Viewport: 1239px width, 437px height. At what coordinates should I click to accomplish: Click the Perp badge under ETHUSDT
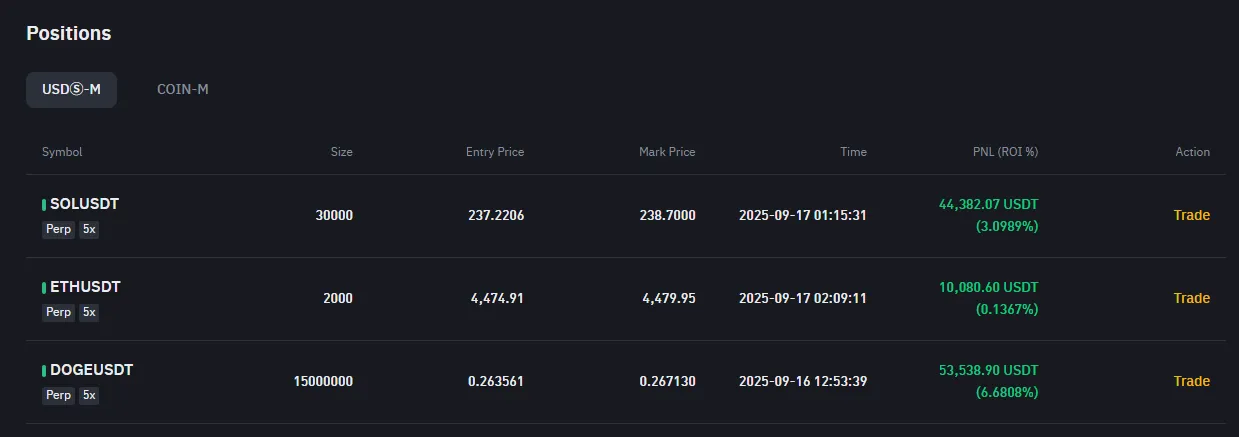[x=59, y=312]
